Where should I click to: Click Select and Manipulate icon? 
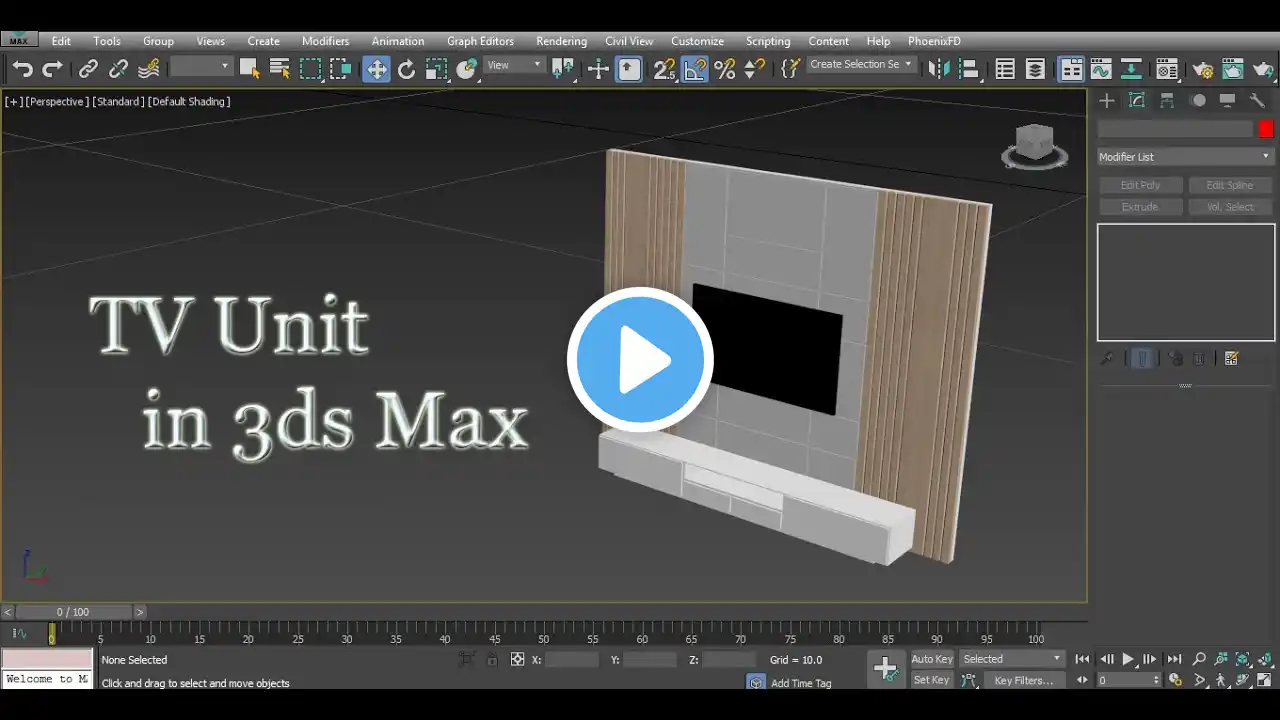point(598,69)
